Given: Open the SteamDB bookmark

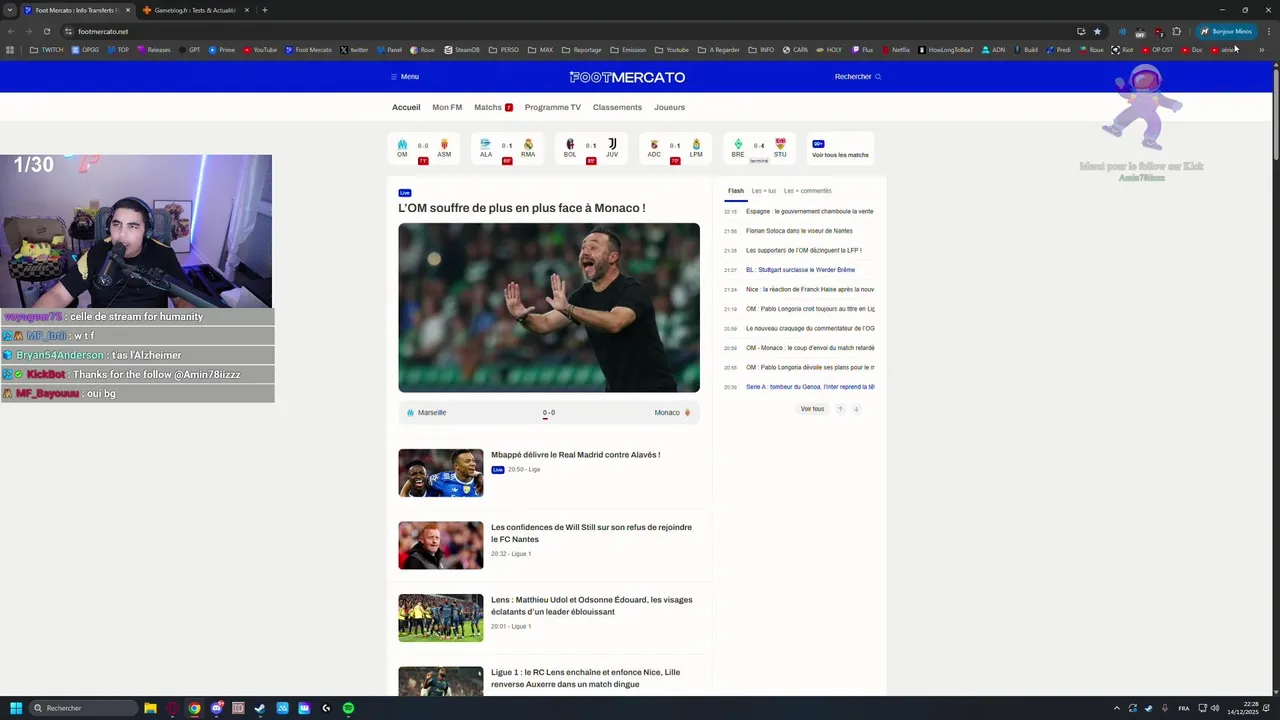Looking at the screenshot, I should click(461, 50).
